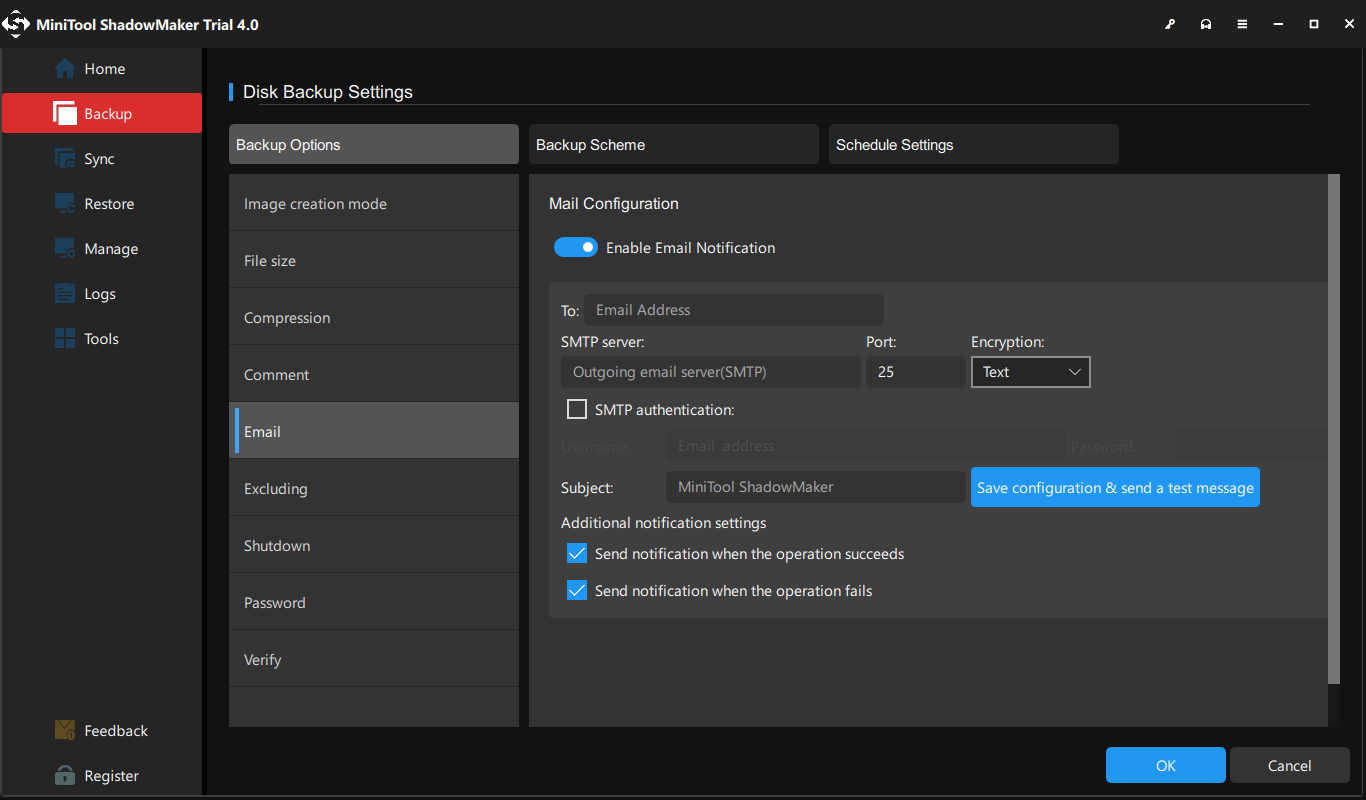Click the SMTP server input field
1366x800 pixels.
(711, 372)
